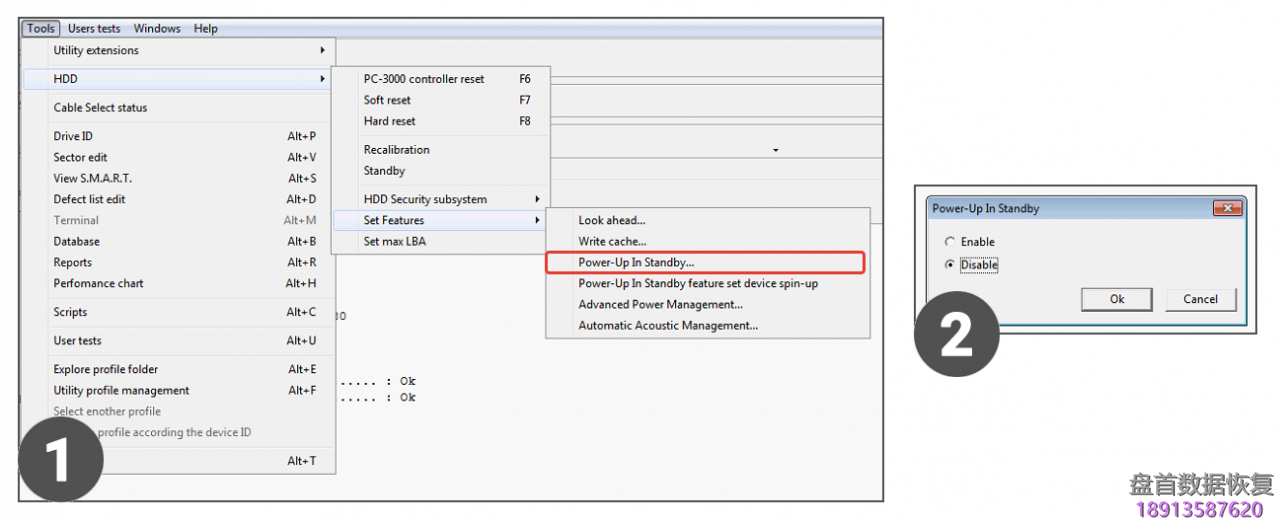The image size is (1280, 524).
Task: Open Advanced Power Management... setting
Action: [660, 305]
